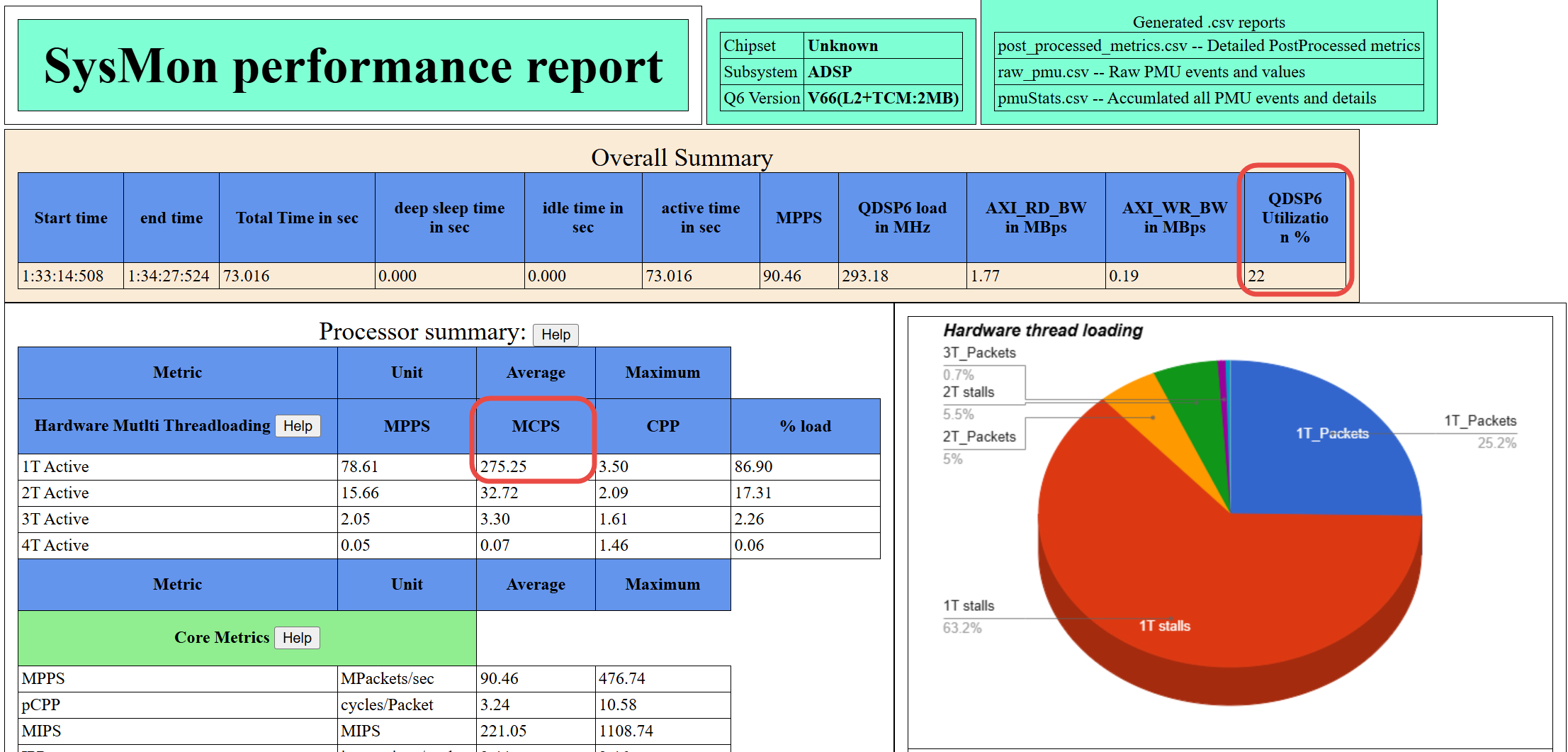The height and width of the screenshot is (752, 1568).
Task: Click Help button next to Processor summary
Action: 555,335
